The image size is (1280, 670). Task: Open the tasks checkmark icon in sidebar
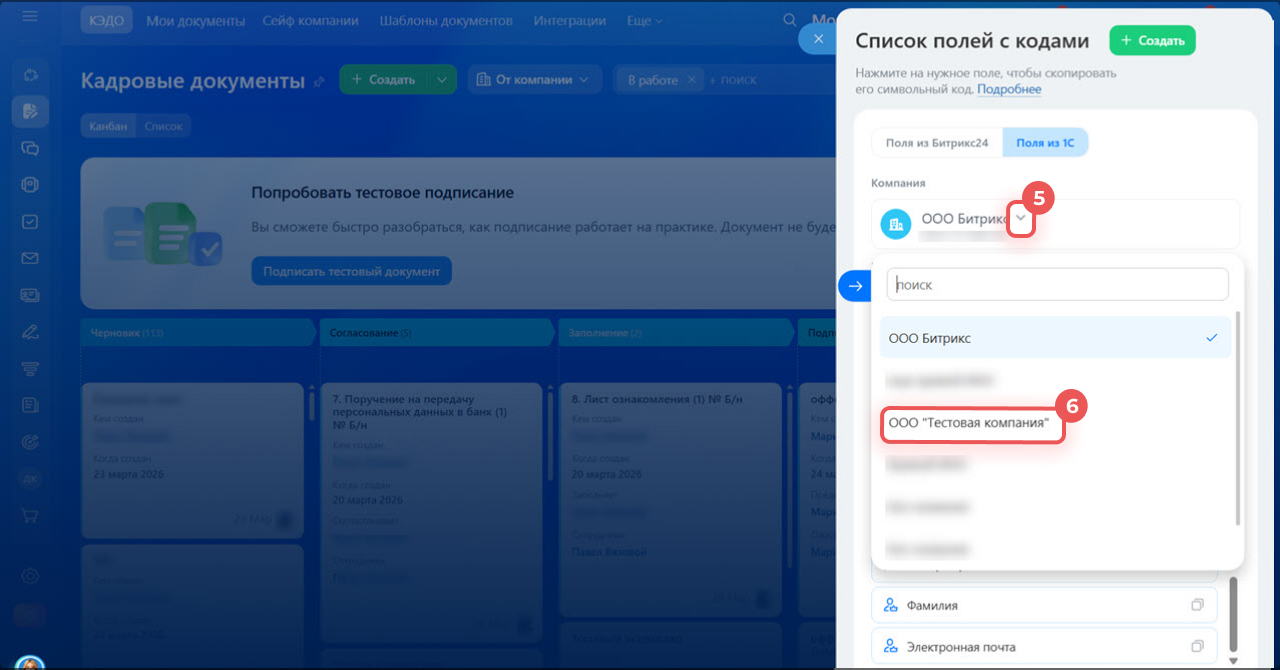[30, 222]
